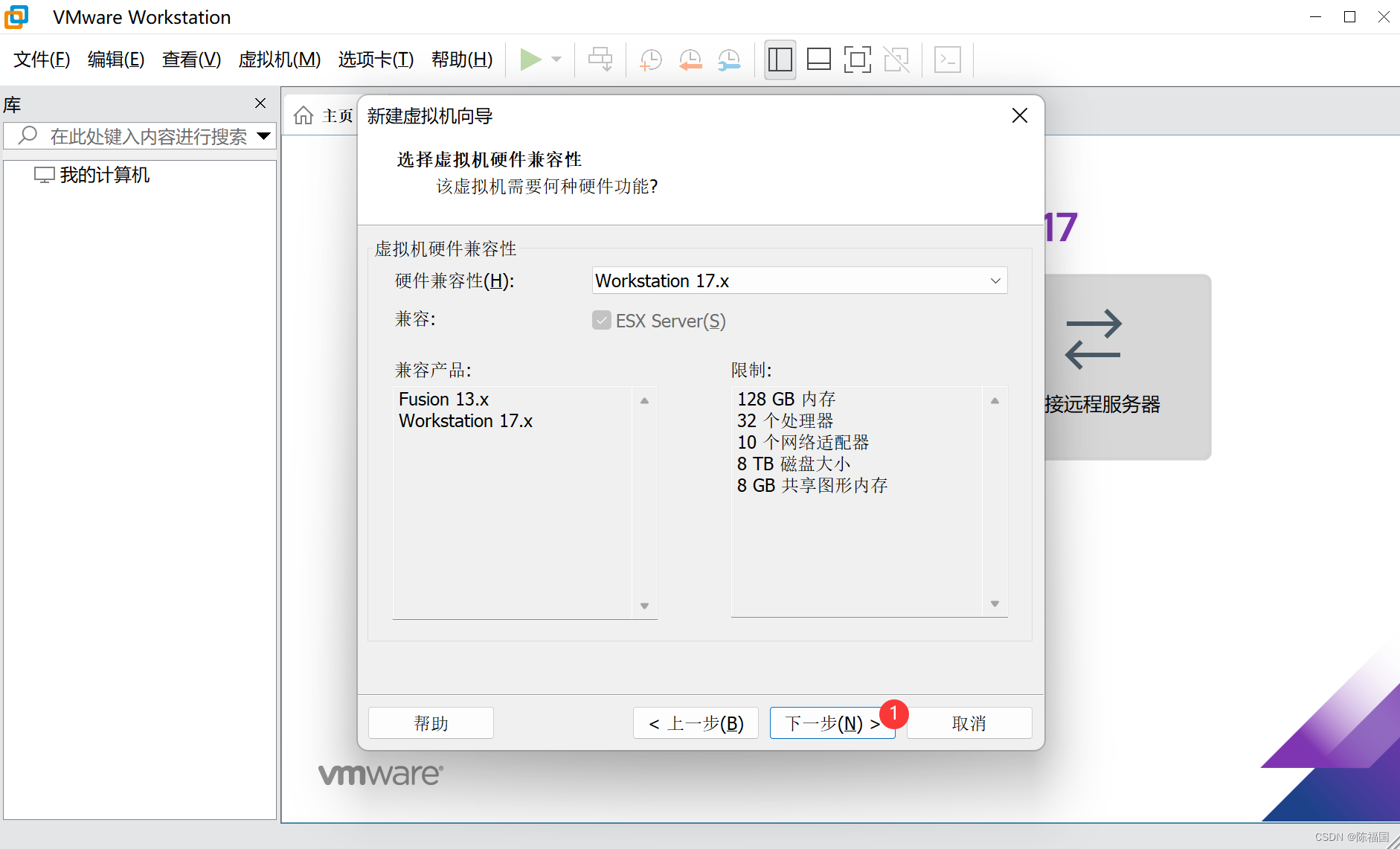1400x849 pixels.
Task: Open the 帮助(H) menu
Action: pos(462,60)
